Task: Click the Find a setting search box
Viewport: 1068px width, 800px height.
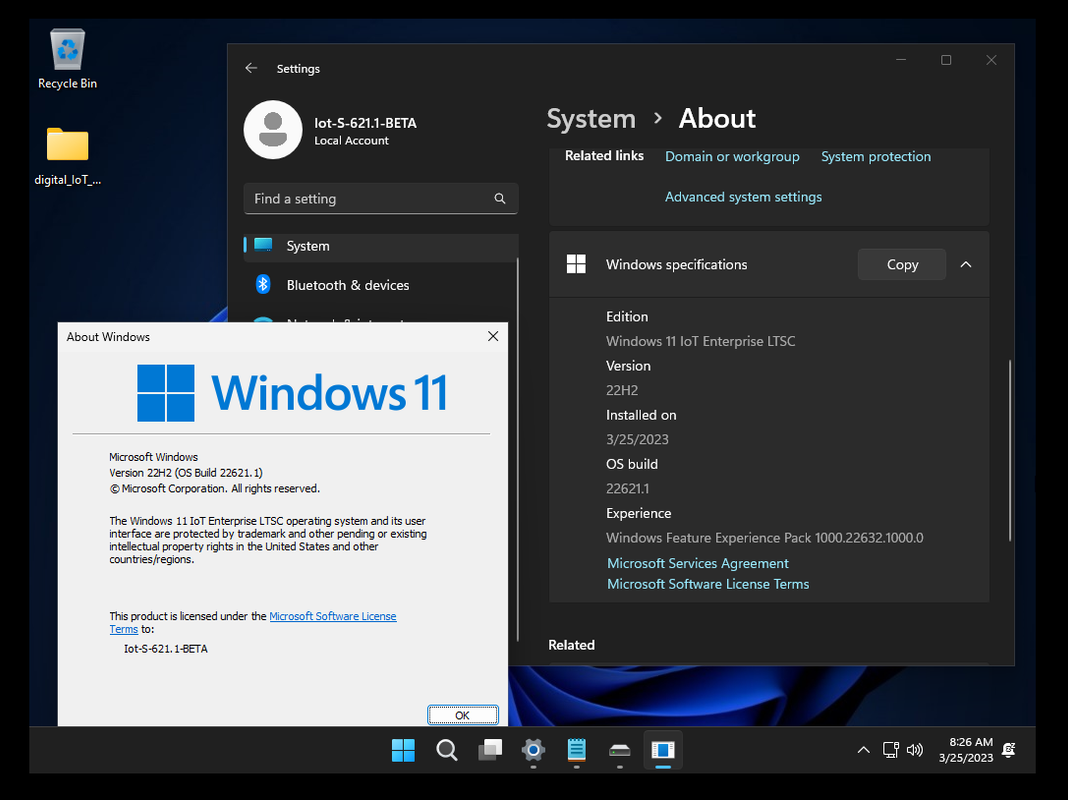Action: 381,199
